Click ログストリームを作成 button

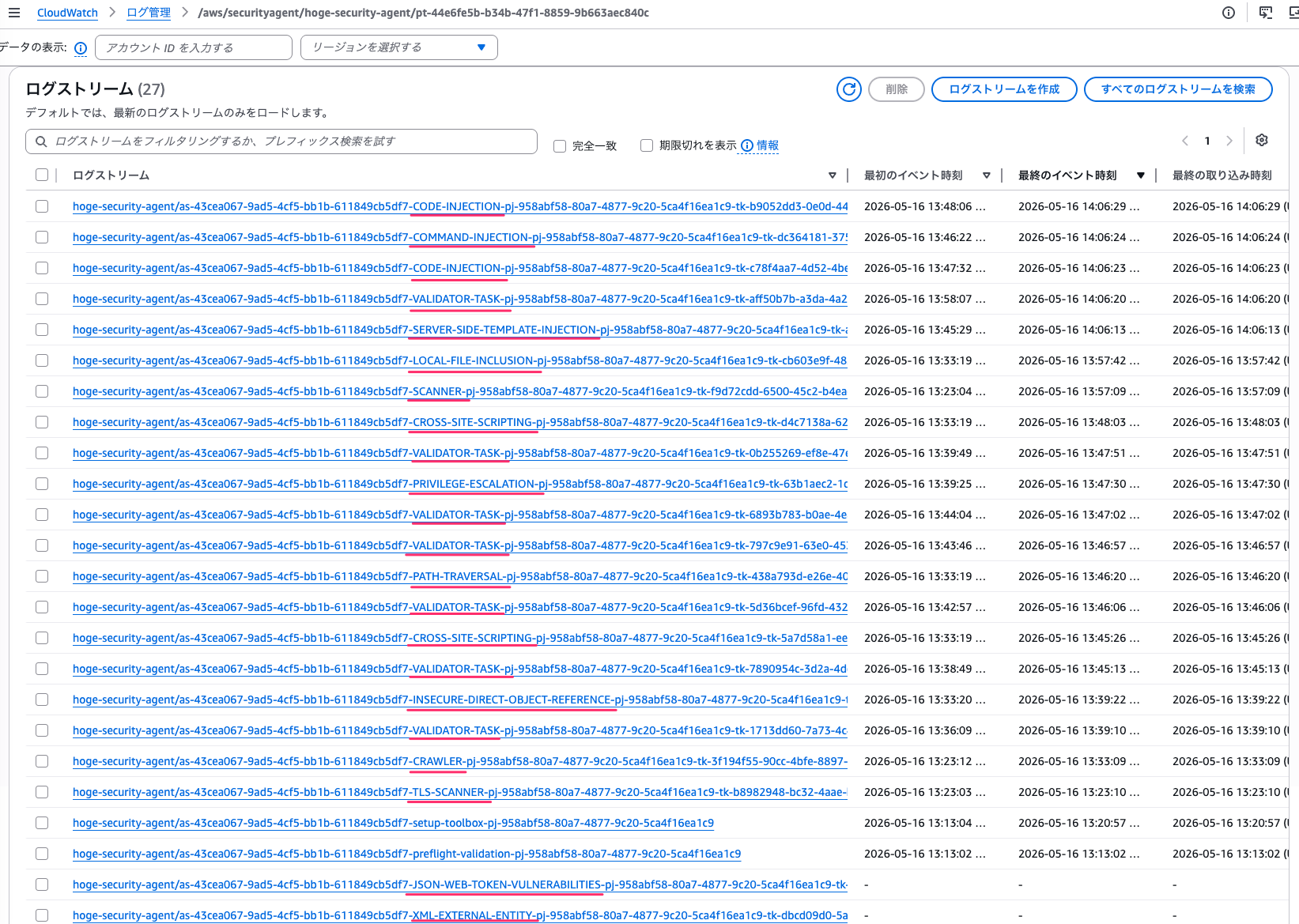[x=1004, y=89]
